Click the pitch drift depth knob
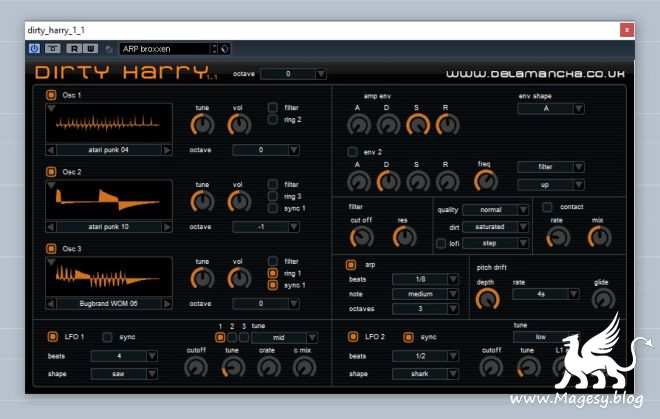660x419 pixels. tap(487, 299)
